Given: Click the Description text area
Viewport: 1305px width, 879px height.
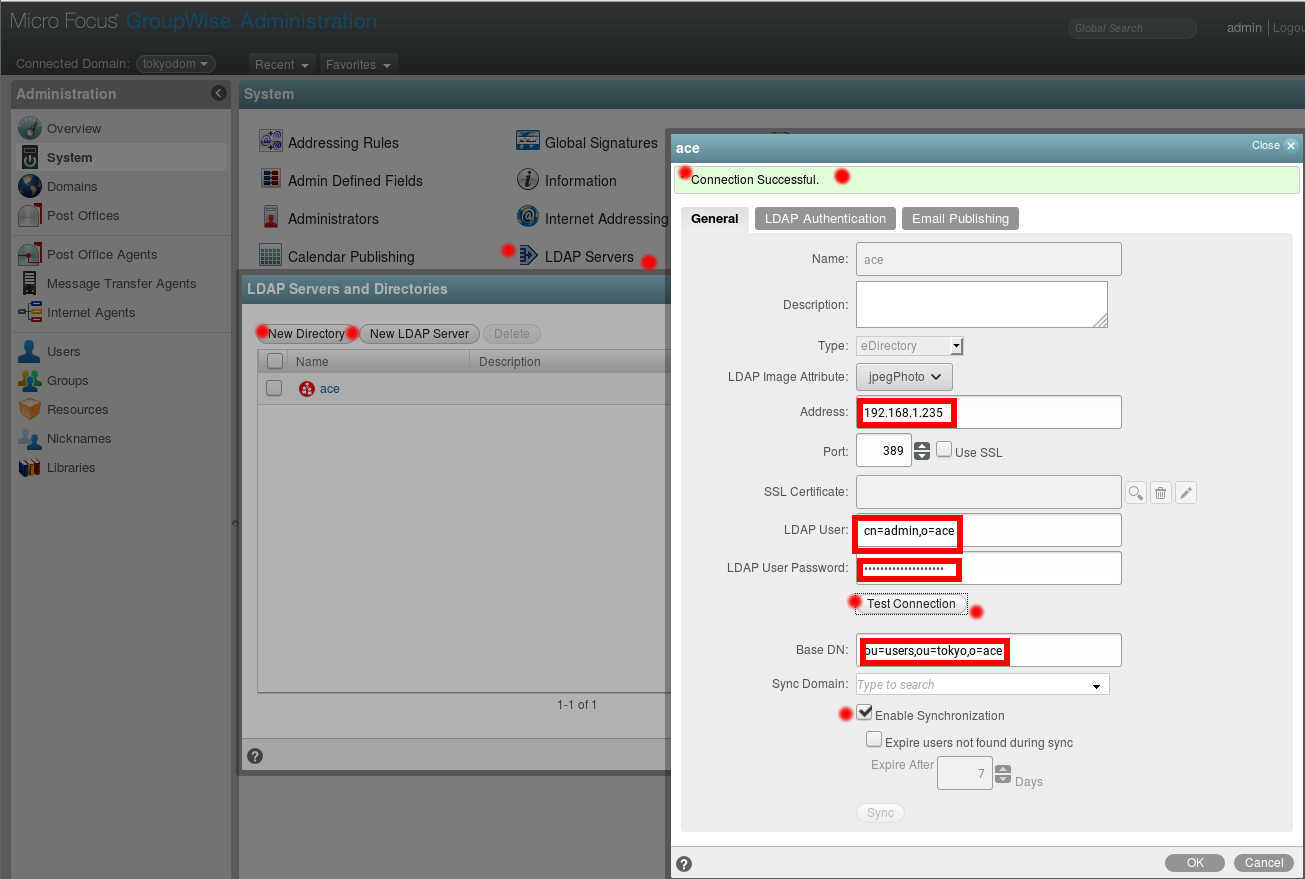Looking at the screenshot, I should coord(982,304).
